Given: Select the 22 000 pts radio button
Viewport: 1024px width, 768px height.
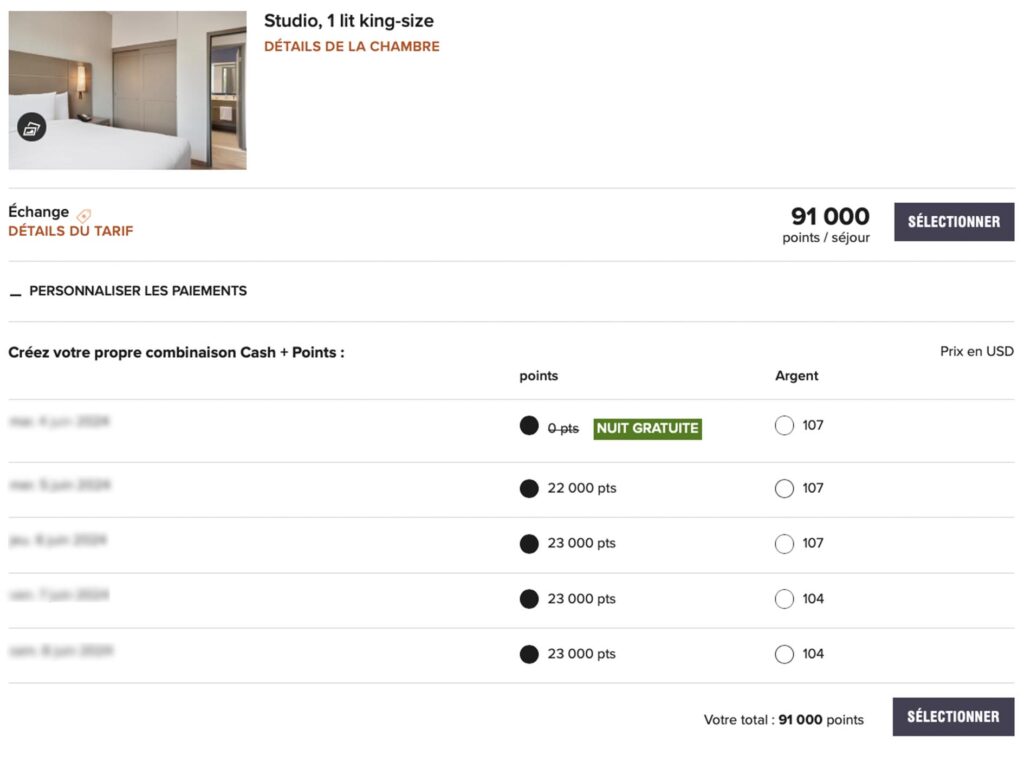Looking at the screenshot, I should point(529,489).
